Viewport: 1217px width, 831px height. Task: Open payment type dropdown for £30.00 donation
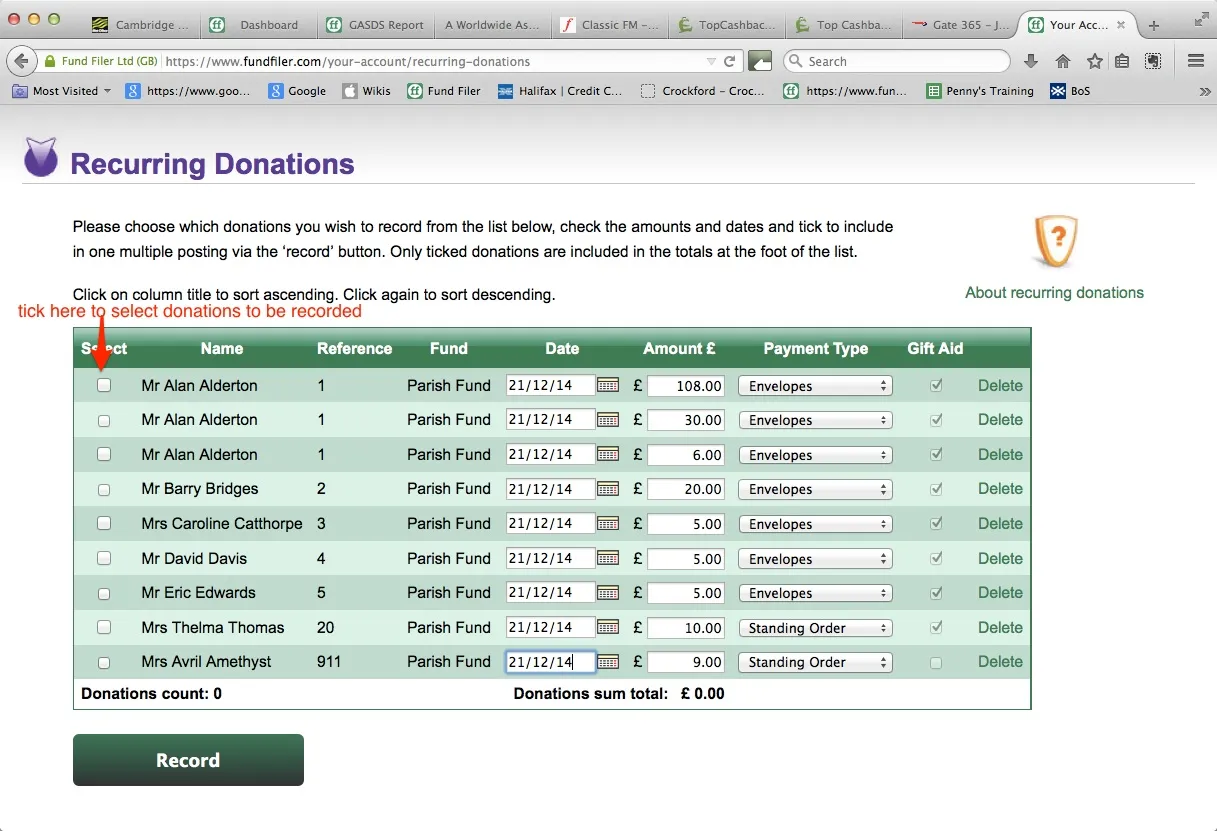(x=815, y=420)
